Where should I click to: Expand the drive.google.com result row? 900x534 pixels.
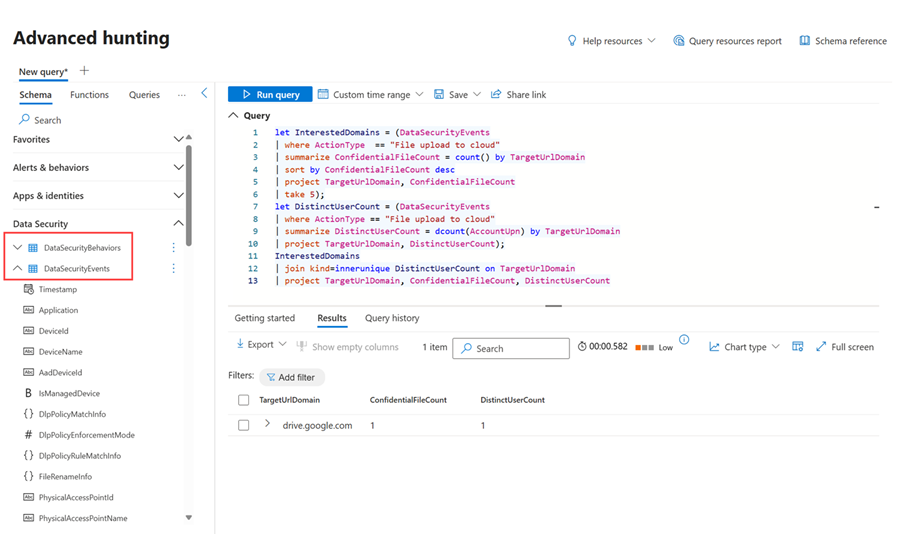click(x=267, y=424)
